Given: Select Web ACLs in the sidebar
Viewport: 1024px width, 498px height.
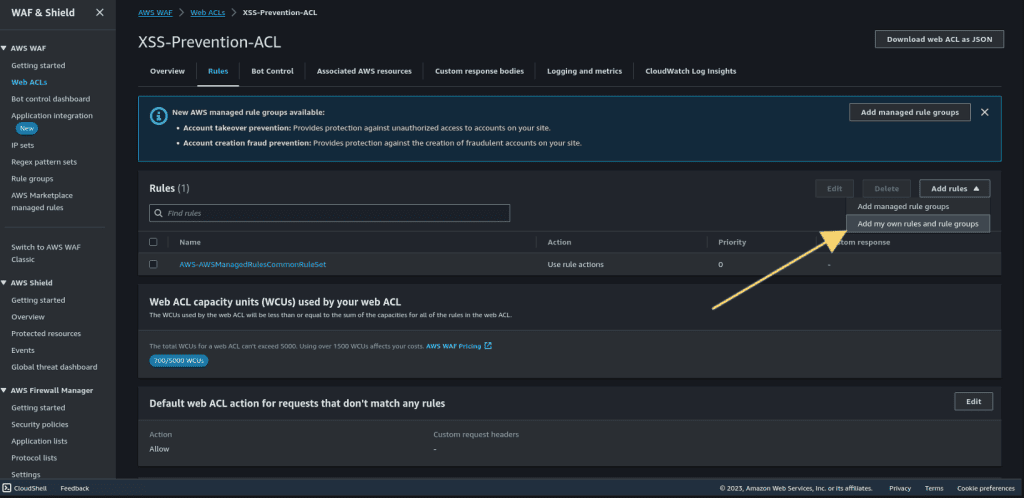Looking at the screenshot, I should [29, 82].
